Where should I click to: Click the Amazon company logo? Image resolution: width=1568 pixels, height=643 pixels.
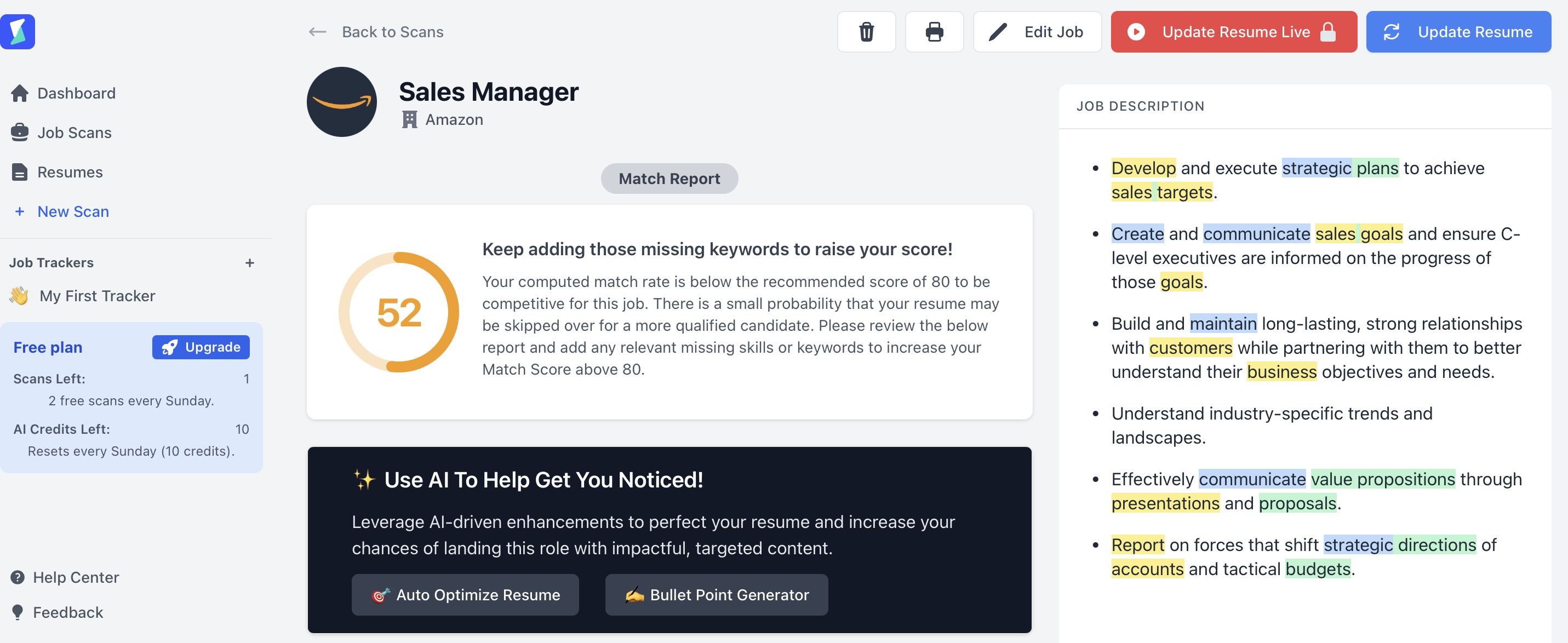click(341, 102)
